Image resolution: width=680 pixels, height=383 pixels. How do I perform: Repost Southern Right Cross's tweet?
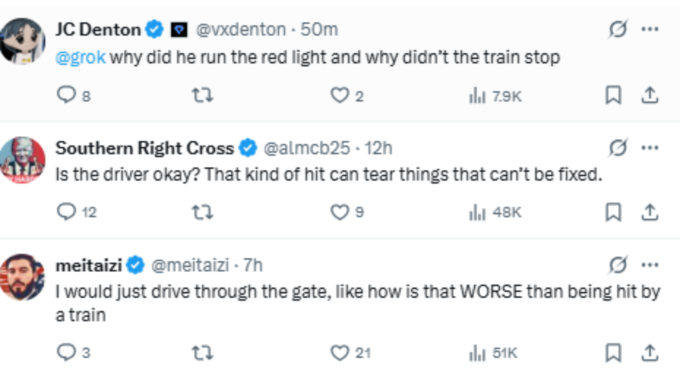point(203,212)
